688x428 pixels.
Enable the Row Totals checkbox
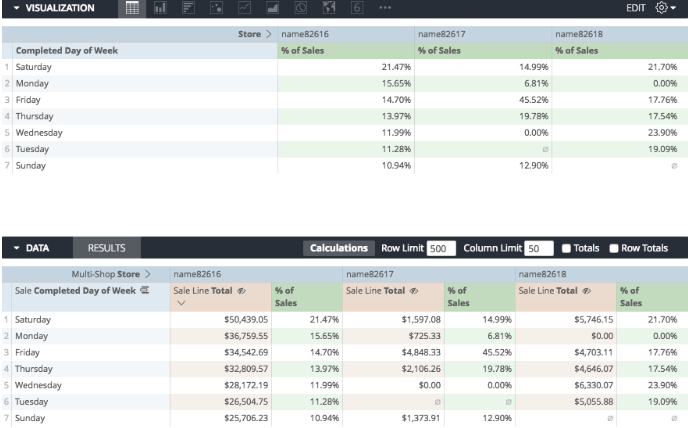[614, 248]
